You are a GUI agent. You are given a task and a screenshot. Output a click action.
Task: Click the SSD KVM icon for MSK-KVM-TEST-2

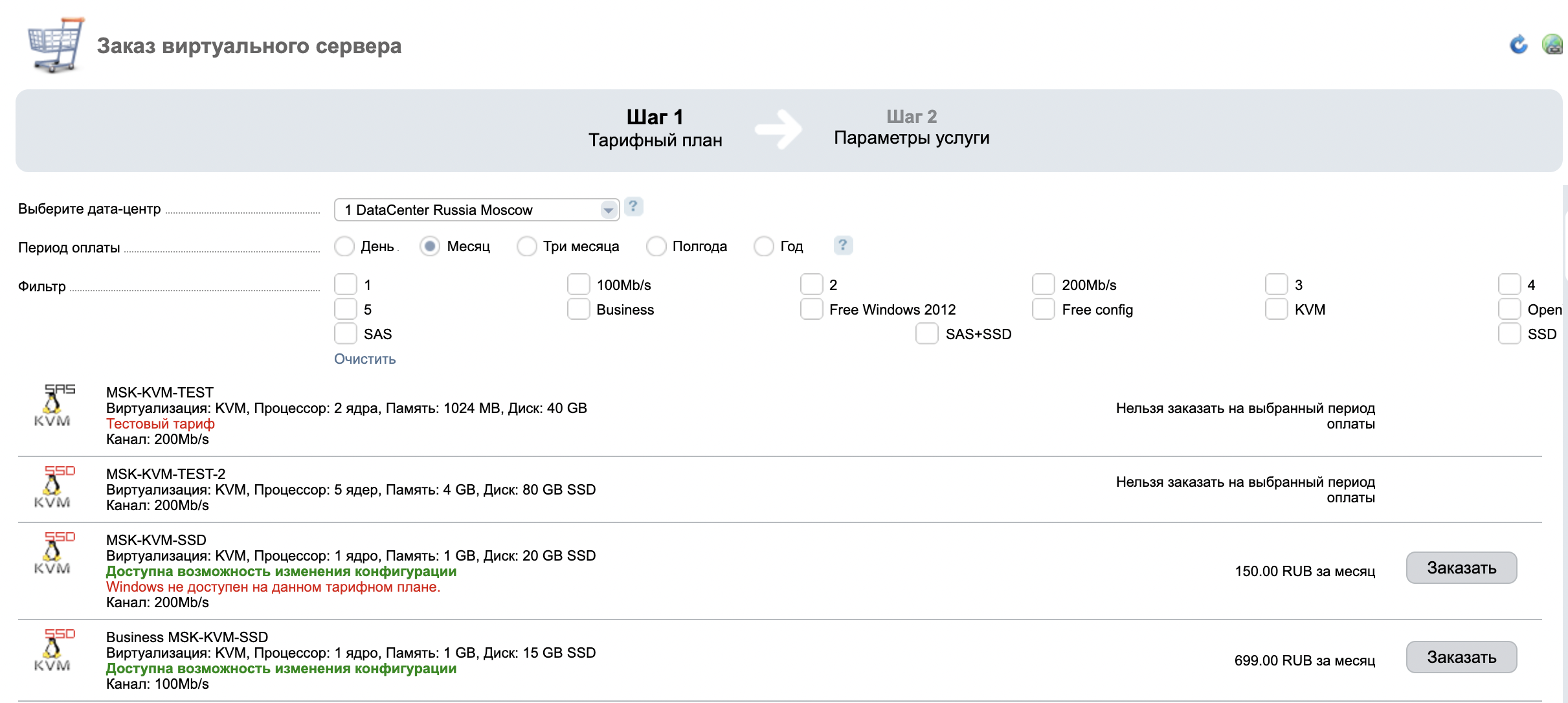click(54, 487)
